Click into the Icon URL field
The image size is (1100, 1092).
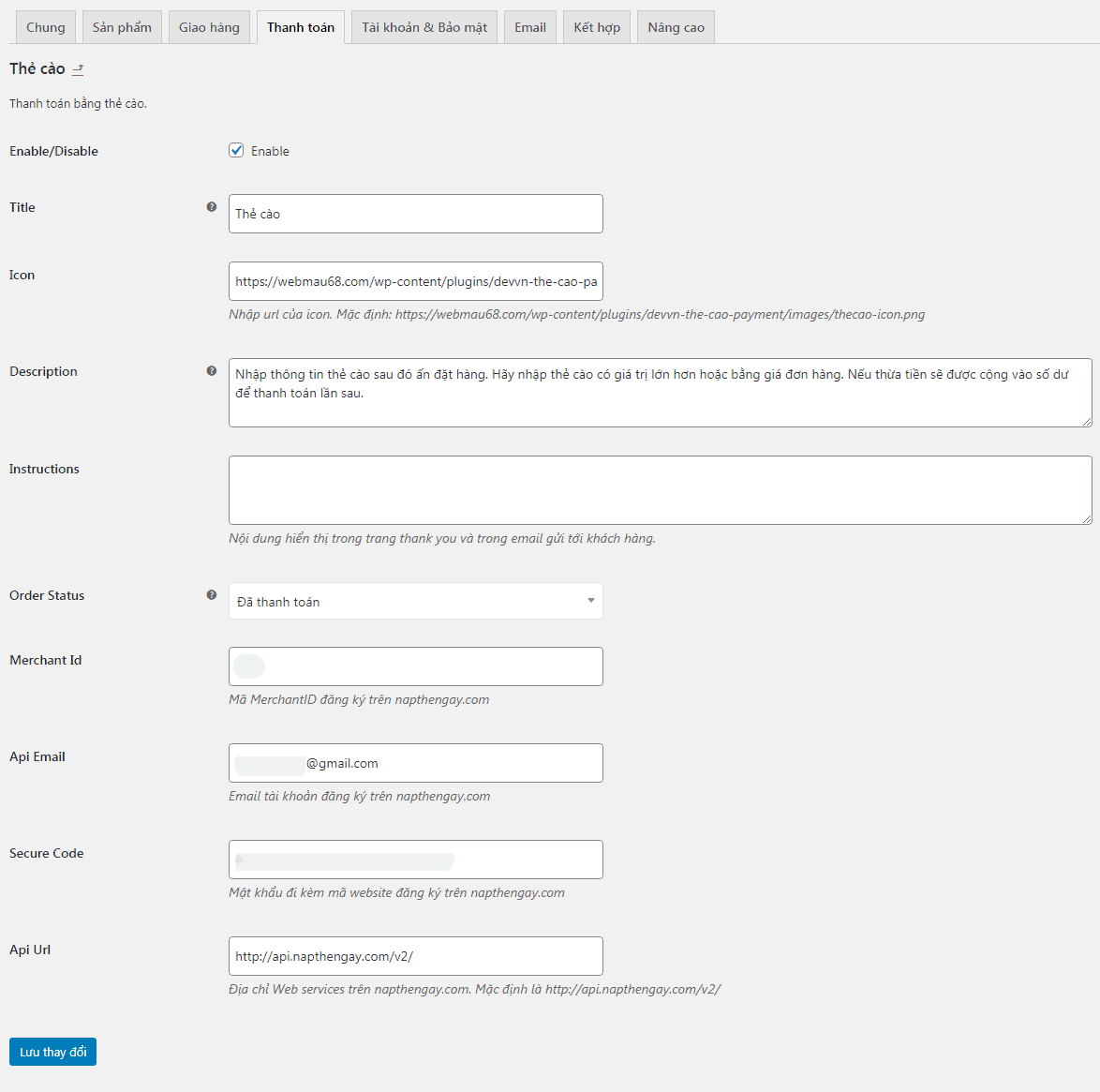coord(415,281)
